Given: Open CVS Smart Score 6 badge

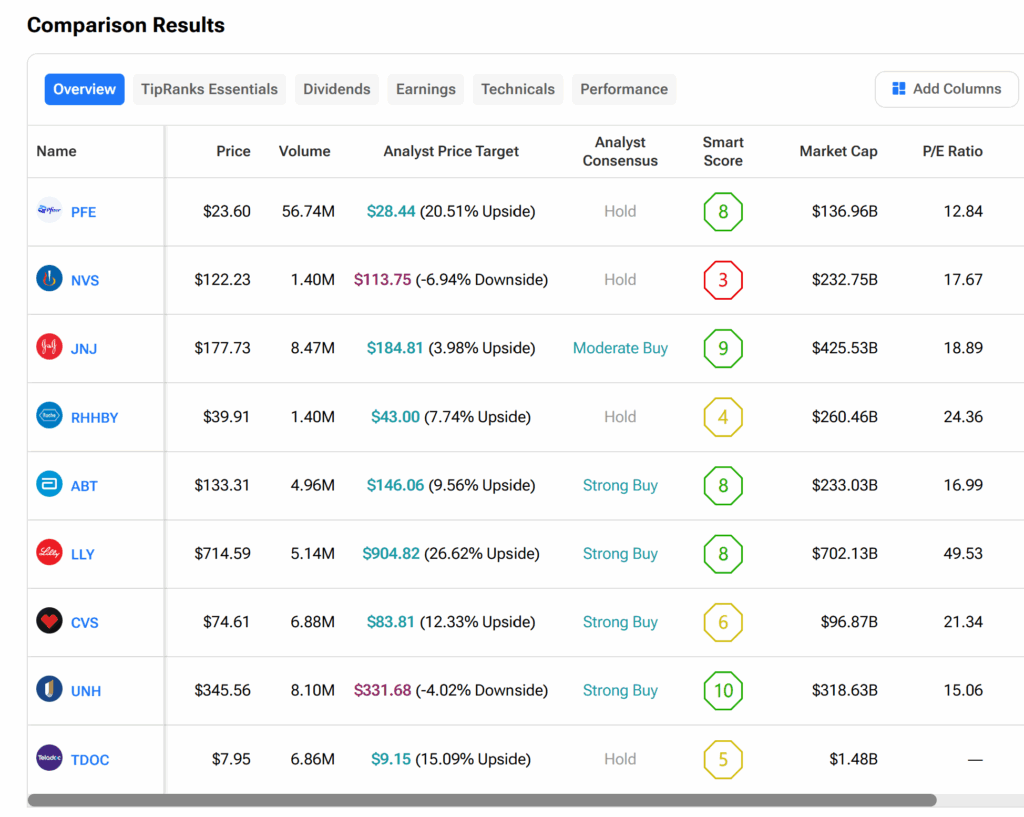Looking at the screenshot, I should coord(723,622).
